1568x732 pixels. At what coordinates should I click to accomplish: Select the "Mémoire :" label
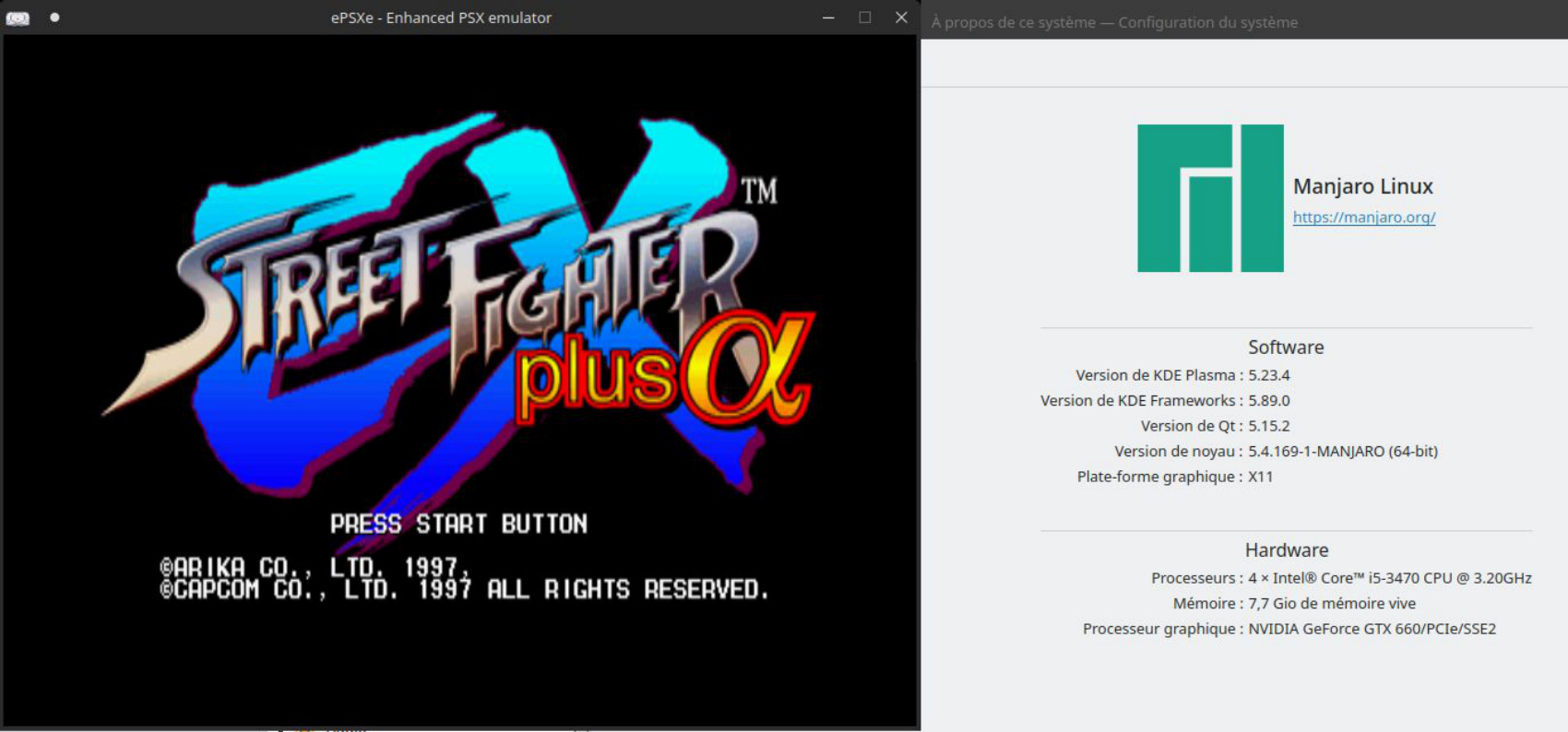(x=1208, y=604)
